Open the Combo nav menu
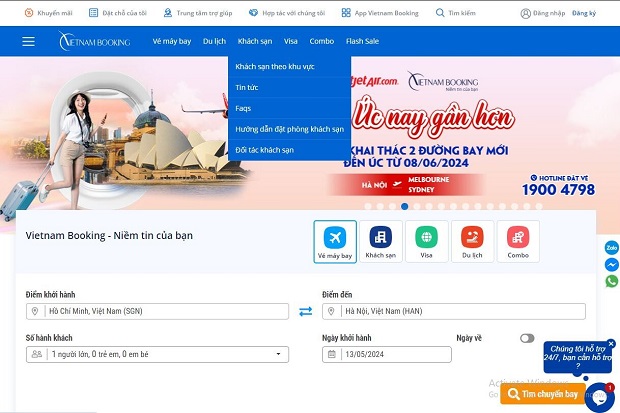The height and width of the screenshot is (413, 620). tap(322, 41)
